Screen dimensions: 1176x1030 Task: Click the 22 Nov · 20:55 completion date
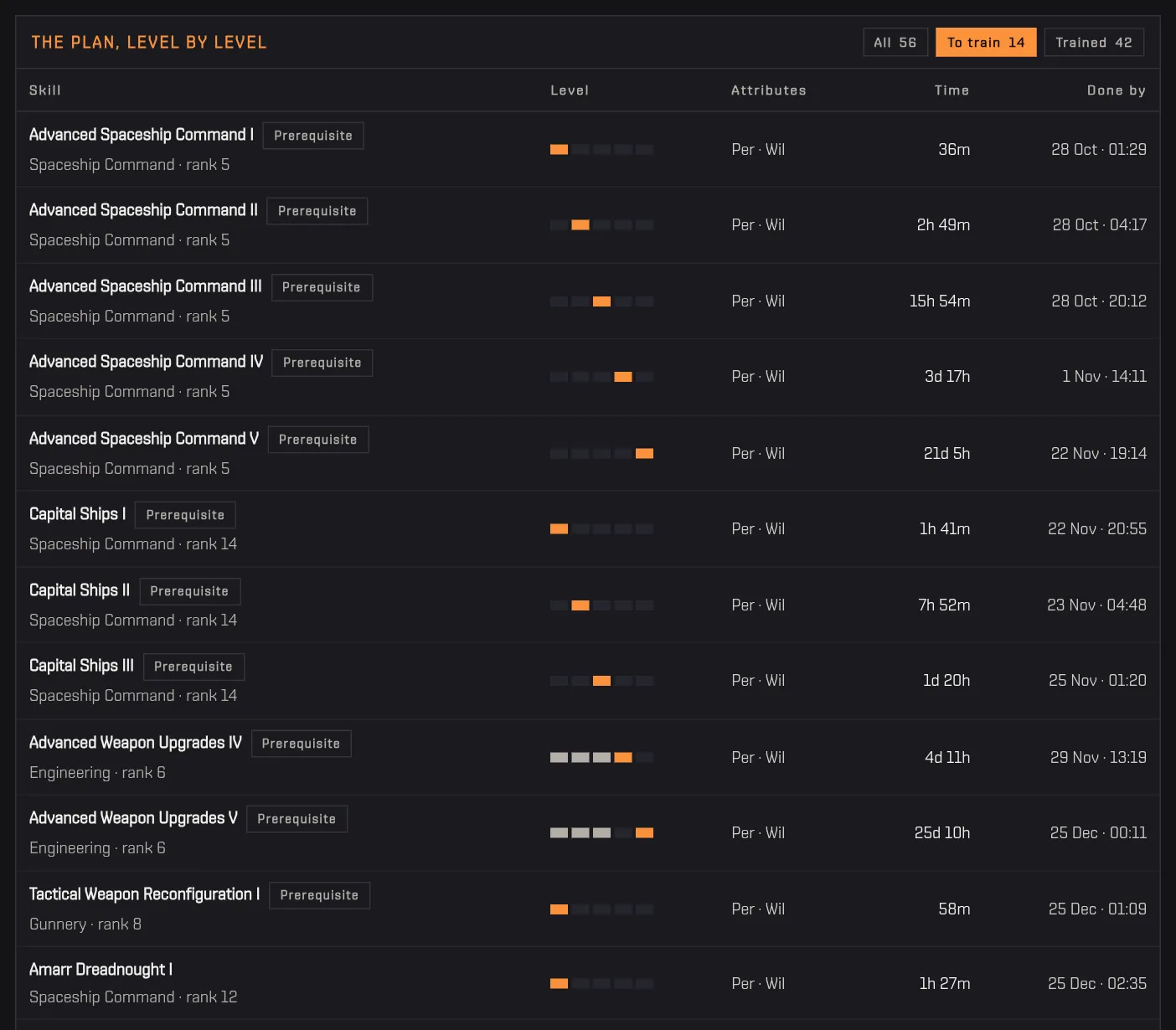pos(1097,529)
